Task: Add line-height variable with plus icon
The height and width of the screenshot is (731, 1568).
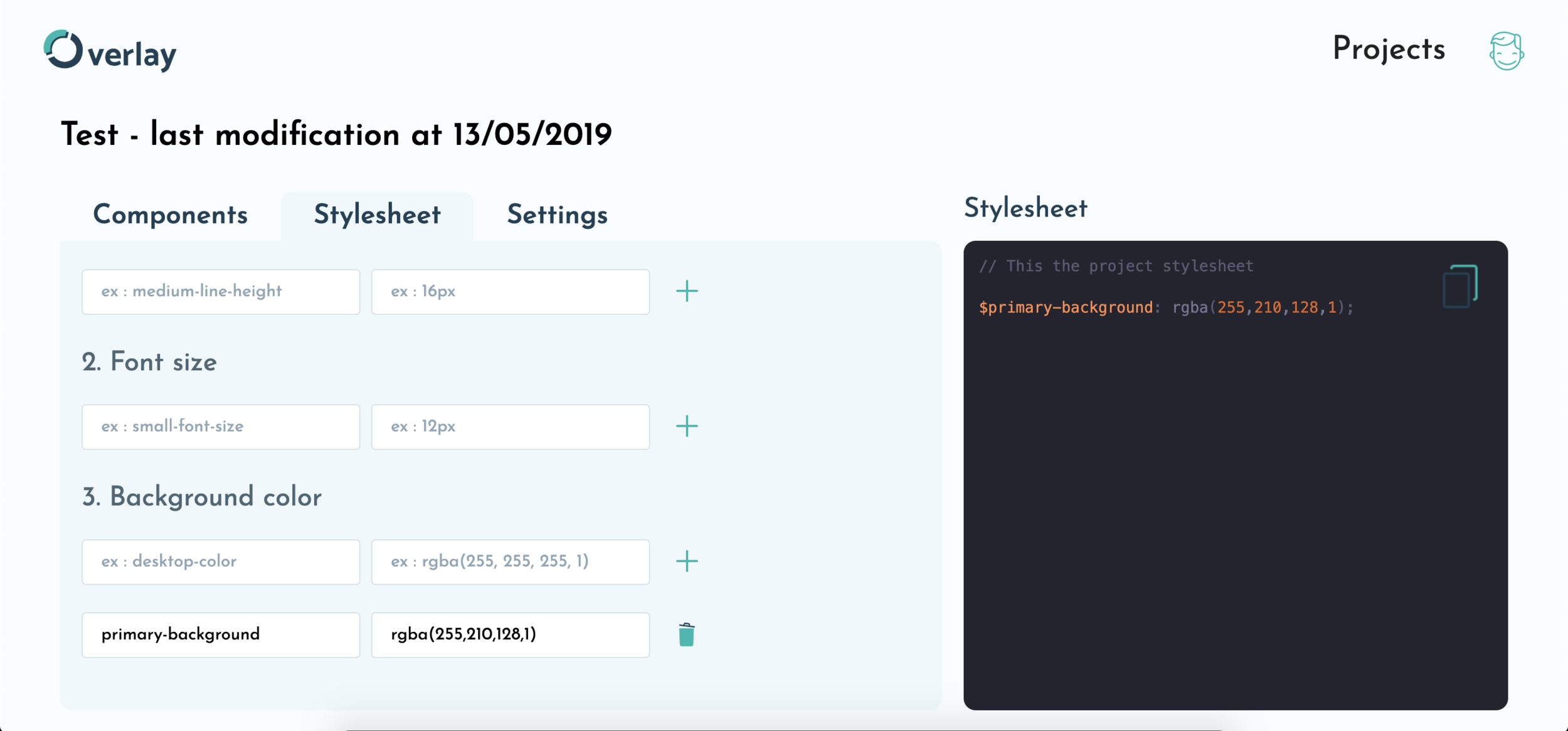Action: (687, 291)
